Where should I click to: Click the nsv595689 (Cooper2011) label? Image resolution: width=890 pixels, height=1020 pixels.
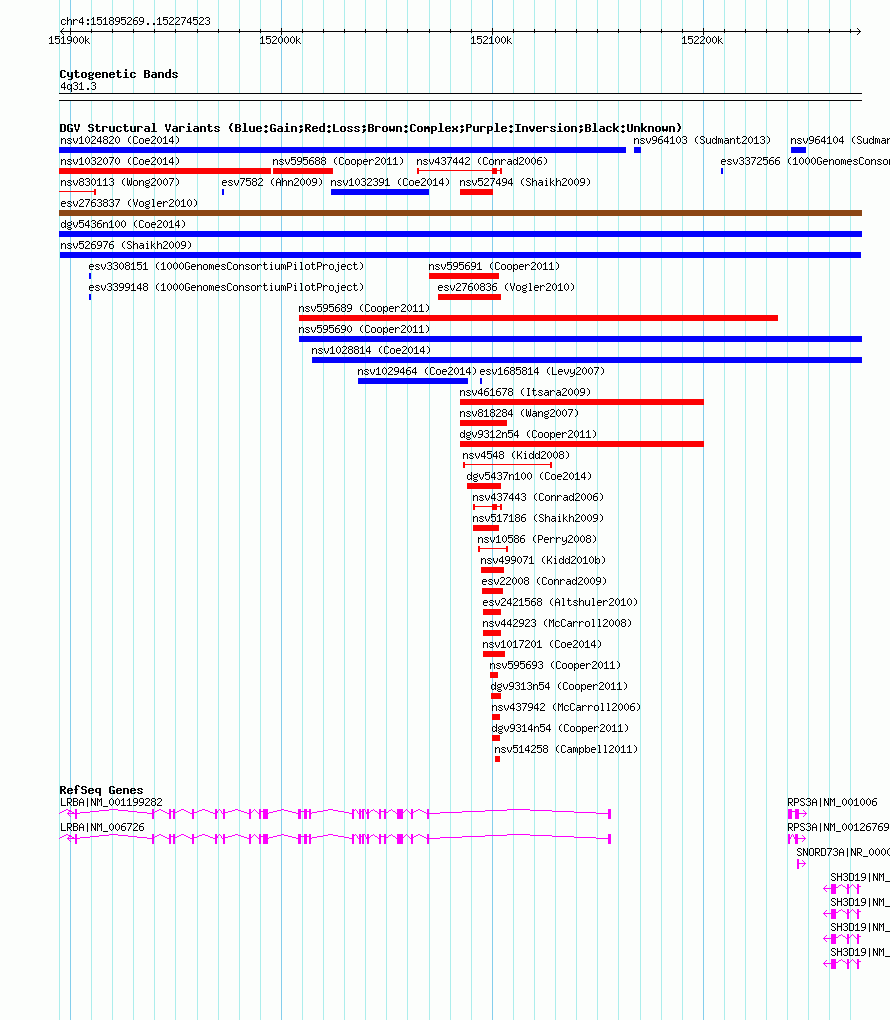pyautogui.click(x=364, y=308)
